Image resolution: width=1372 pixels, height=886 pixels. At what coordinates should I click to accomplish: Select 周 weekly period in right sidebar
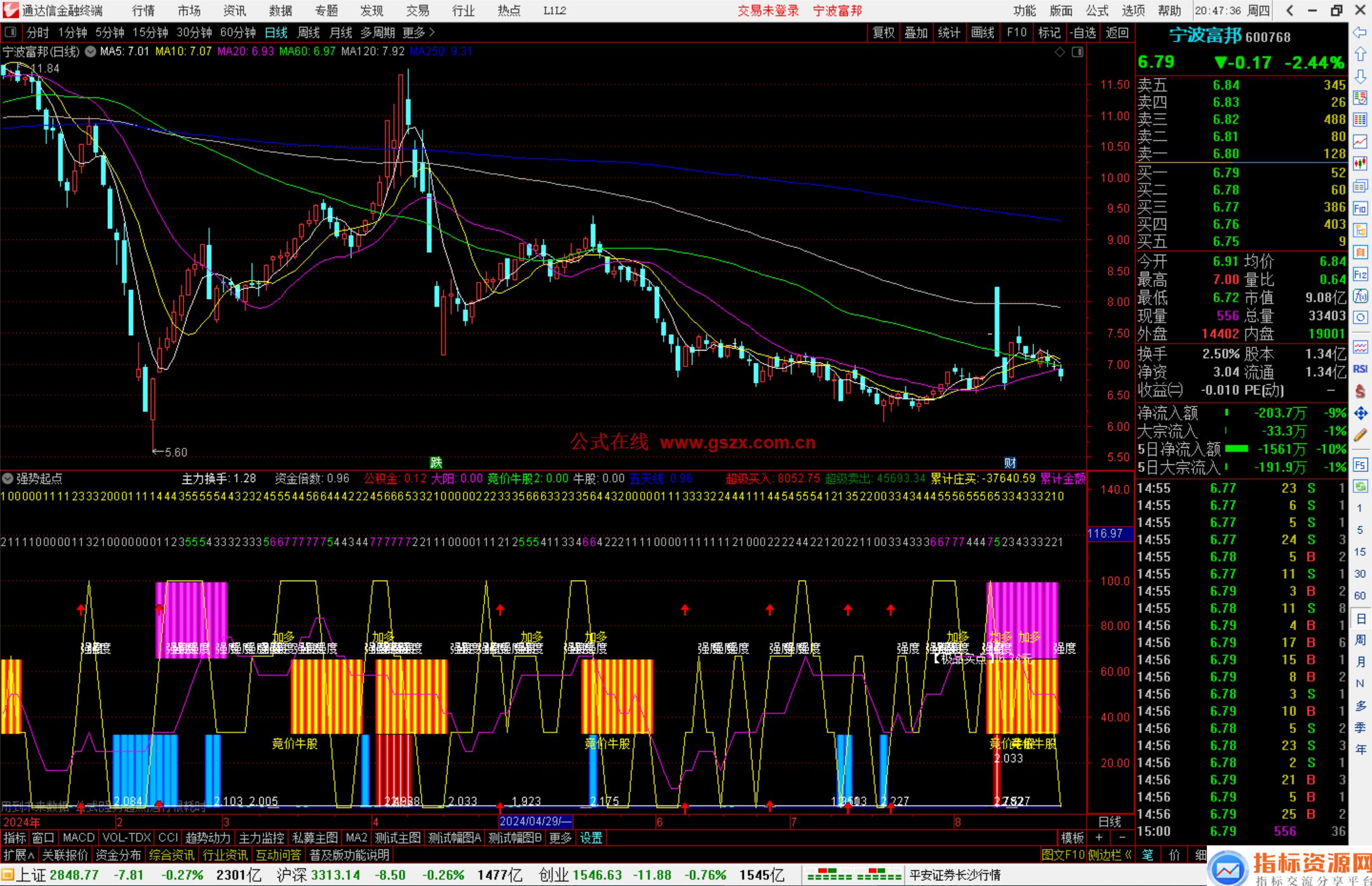pos(1360,640)
